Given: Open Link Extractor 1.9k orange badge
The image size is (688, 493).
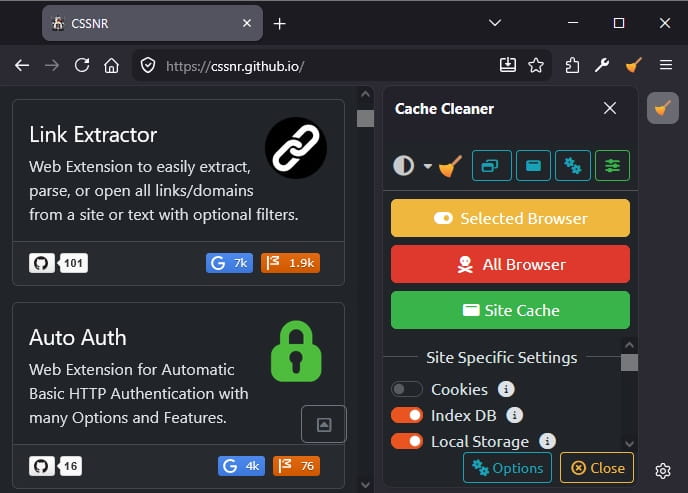Looking at the screenshot, I should 290,263.
